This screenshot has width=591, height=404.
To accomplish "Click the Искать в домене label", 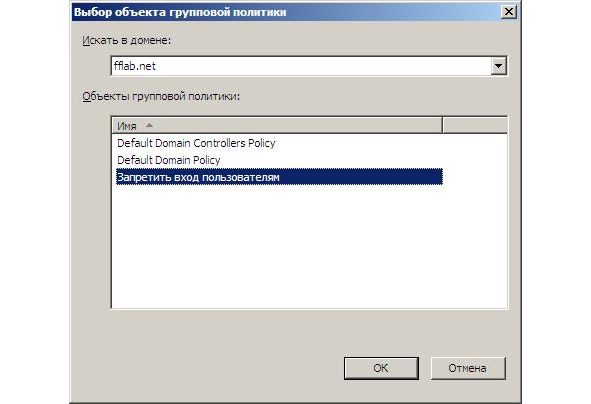I will (126, 40).
